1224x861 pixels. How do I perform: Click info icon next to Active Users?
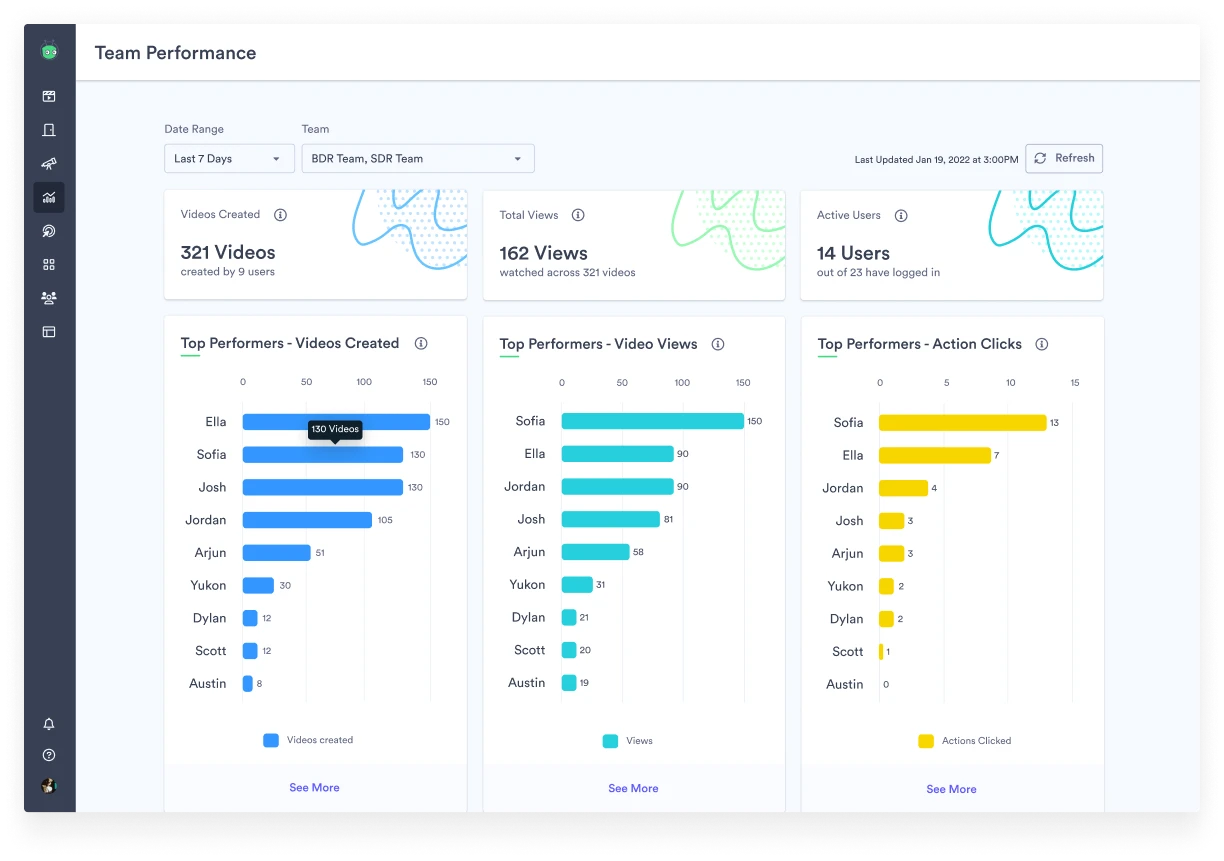point(901,215)
